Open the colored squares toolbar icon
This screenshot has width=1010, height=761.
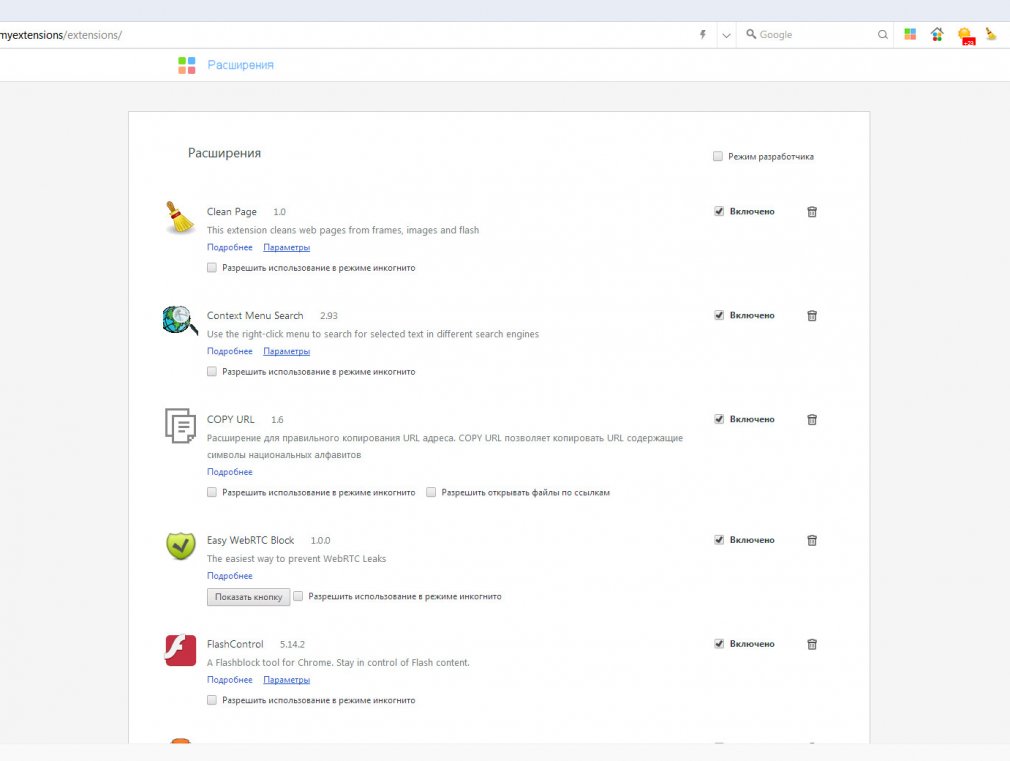[x=910, y=34]
